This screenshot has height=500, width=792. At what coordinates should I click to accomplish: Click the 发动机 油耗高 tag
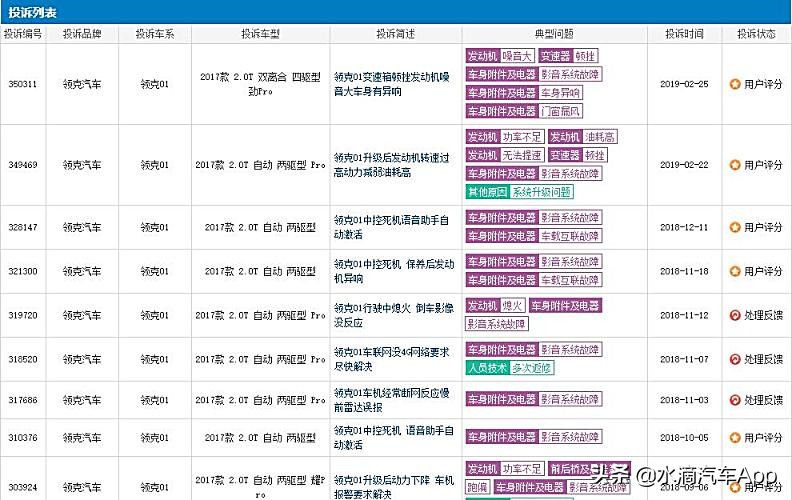[583, 137]
